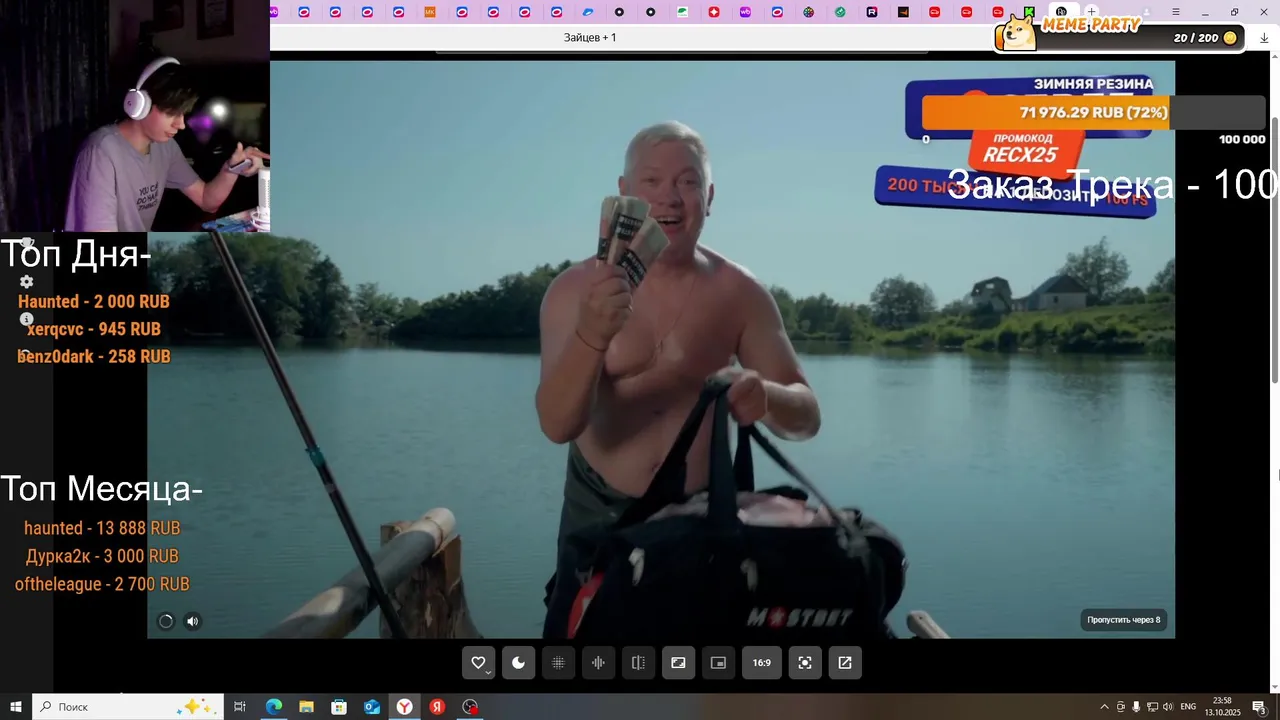Click 'benz0dark - 258 RUB' donor entry

tap(94, 356)
